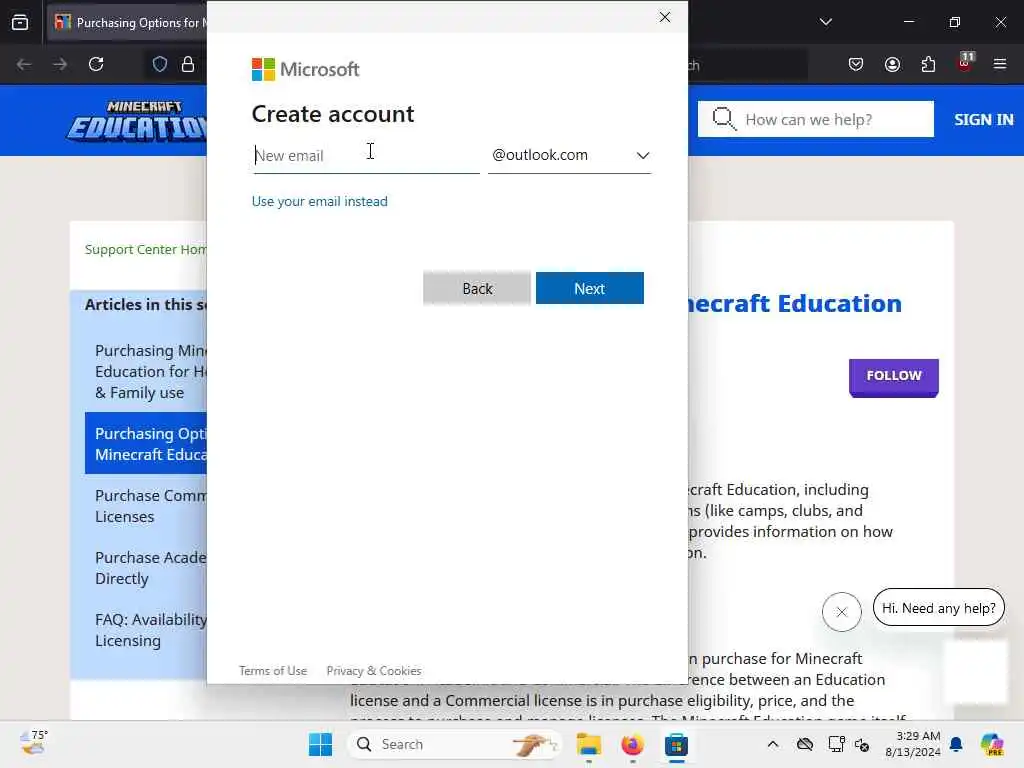Open Copilot preview taskbar icon
Image resolution: width=1024 pixels, height=768 pixels.
click(991, 744)
